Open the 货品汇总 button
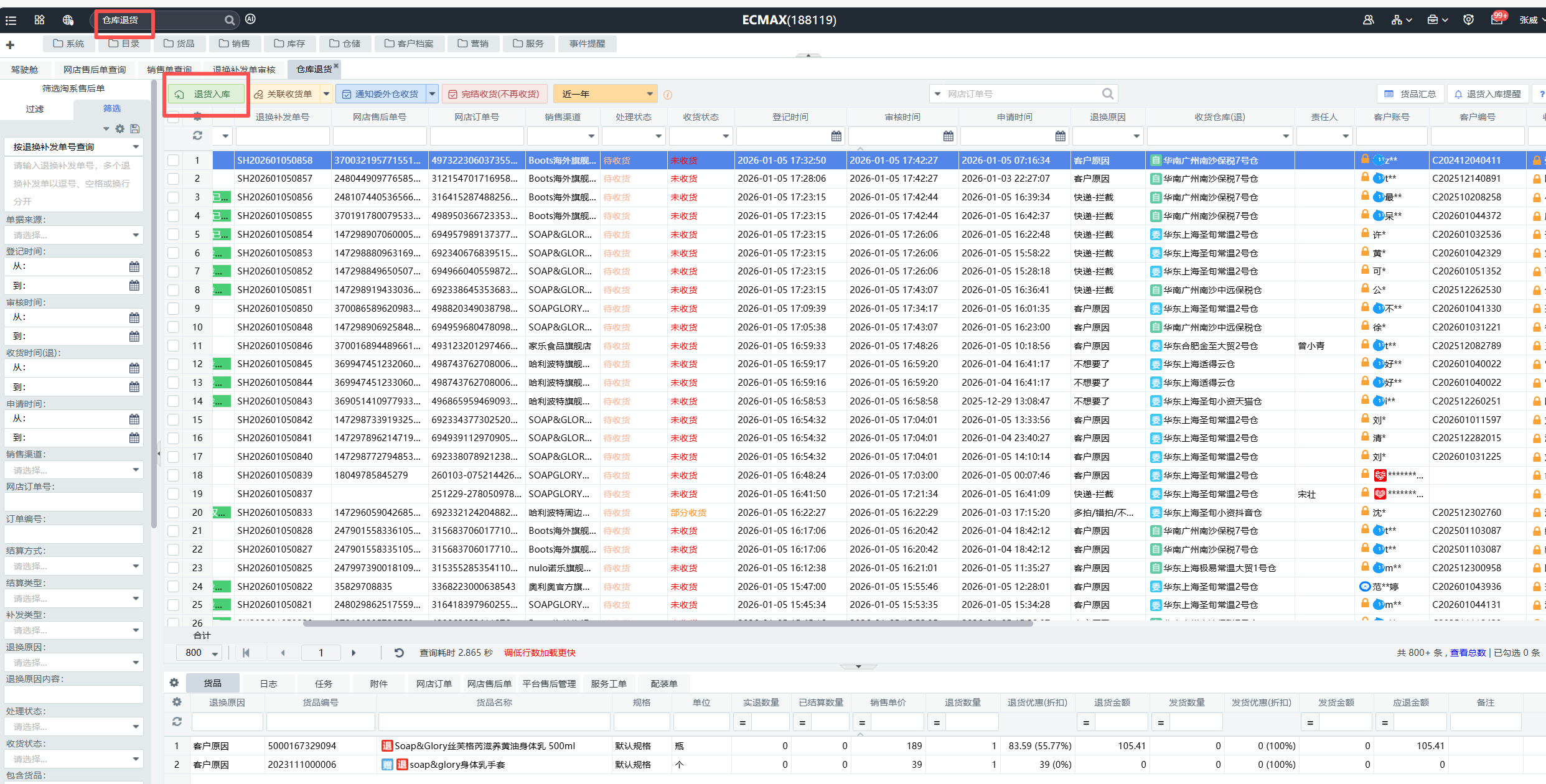This screenshot has width=1546, height=784. coord(1410,94)
